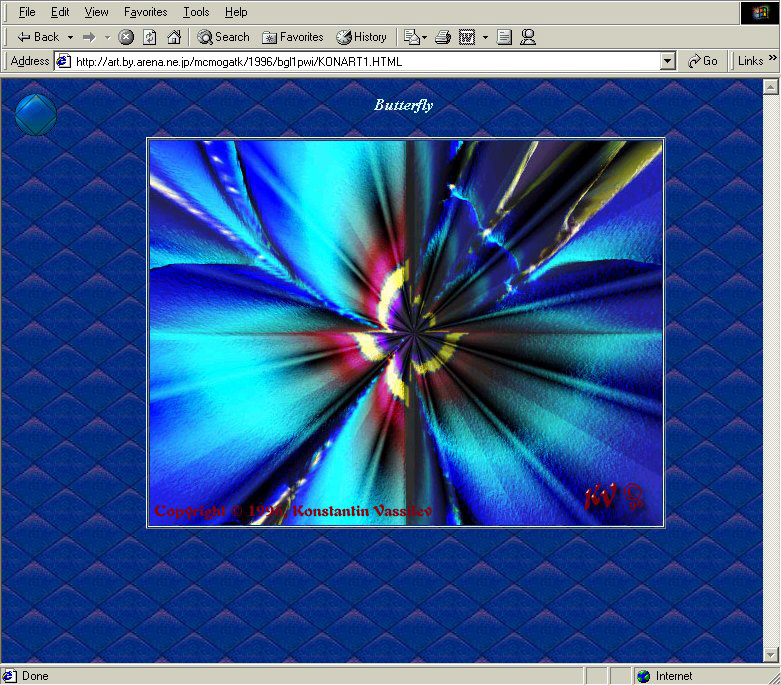Go back with the Back arrow button
Viewport: 781px width, 685px height.
[38, 37]
